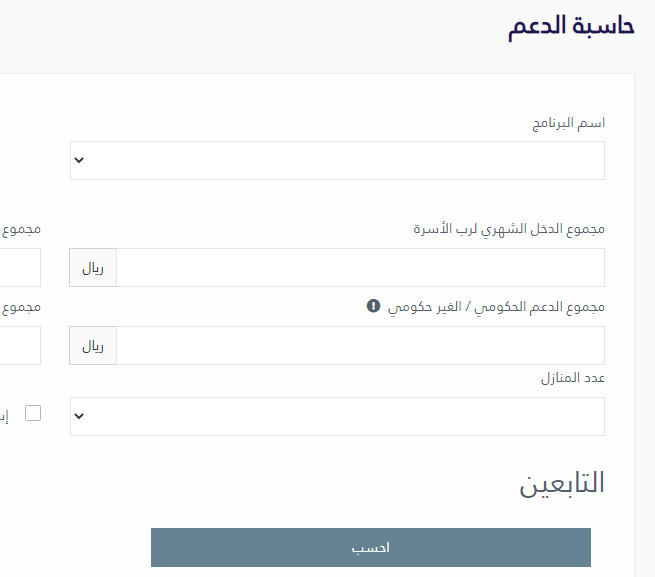Open the اسم البرنامج dropdown list
The height and width of the screenshot is (577, 655).
(337, 160)
